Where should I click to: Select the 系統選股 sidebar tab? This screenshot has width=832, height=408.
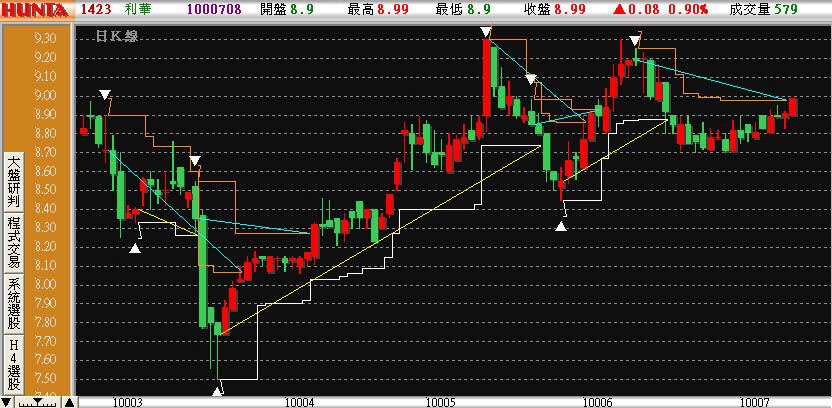14,302
